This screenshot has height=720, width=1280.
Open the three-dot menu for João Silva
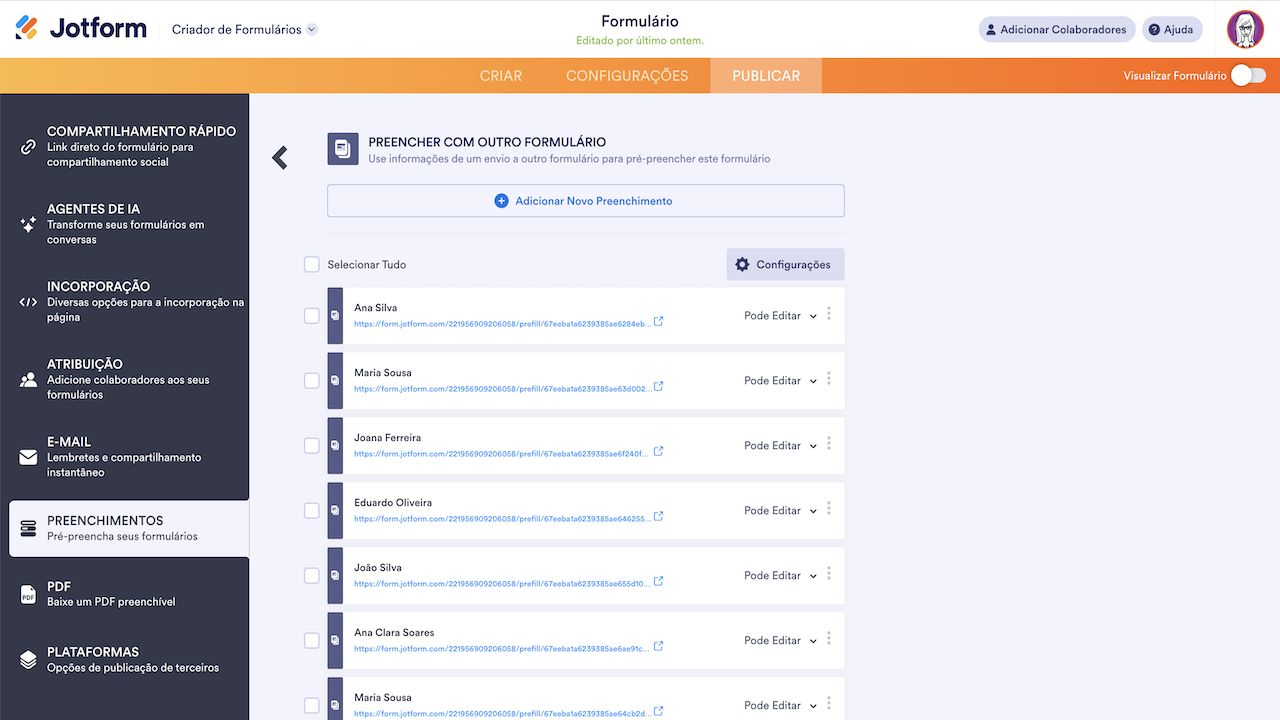[829, 574]
